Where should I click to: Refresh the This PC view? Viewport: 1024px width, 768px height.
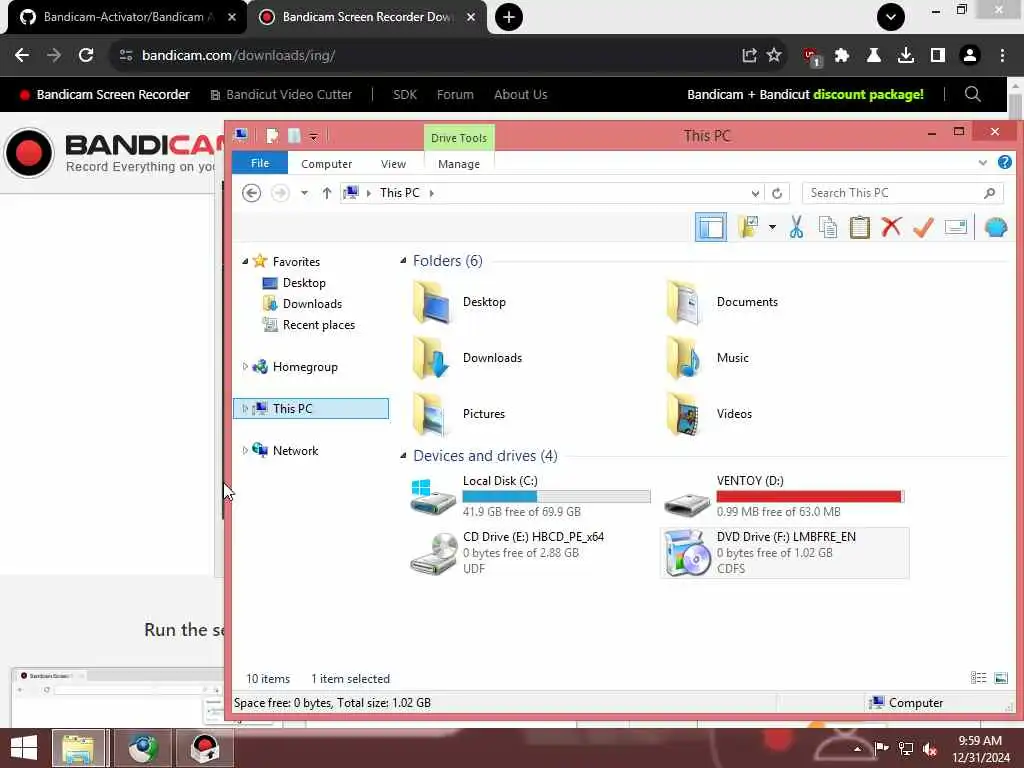click(776, 193)
